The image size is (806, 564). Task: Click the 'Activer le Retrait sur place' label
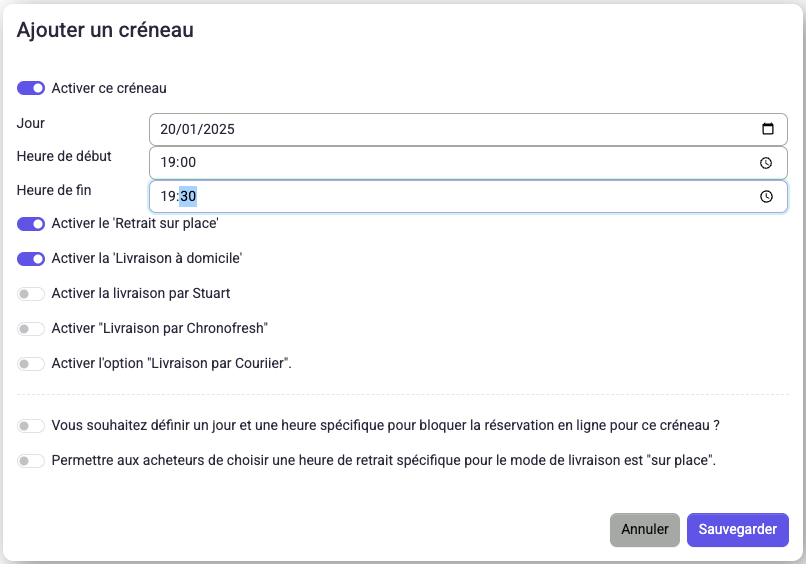[135, 224]
